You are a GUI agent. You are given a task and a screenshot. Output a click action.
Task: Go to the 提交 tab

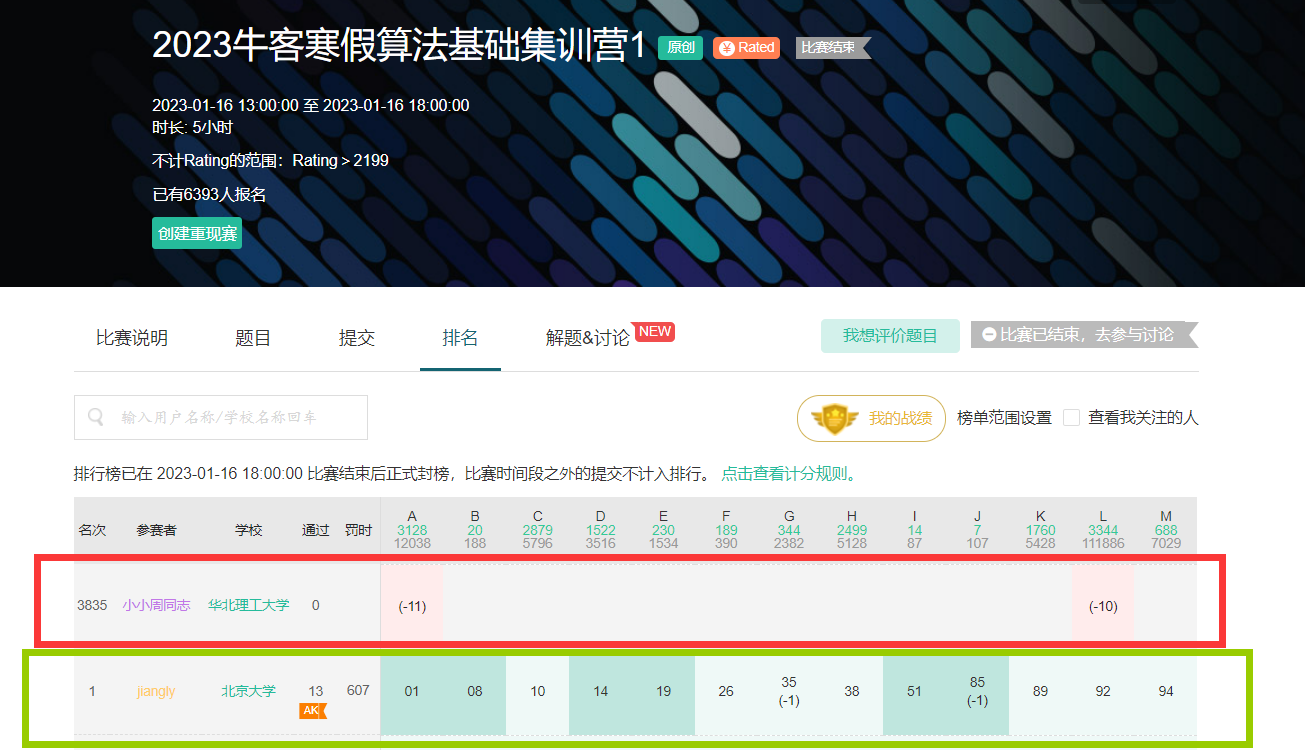[357, 338]
